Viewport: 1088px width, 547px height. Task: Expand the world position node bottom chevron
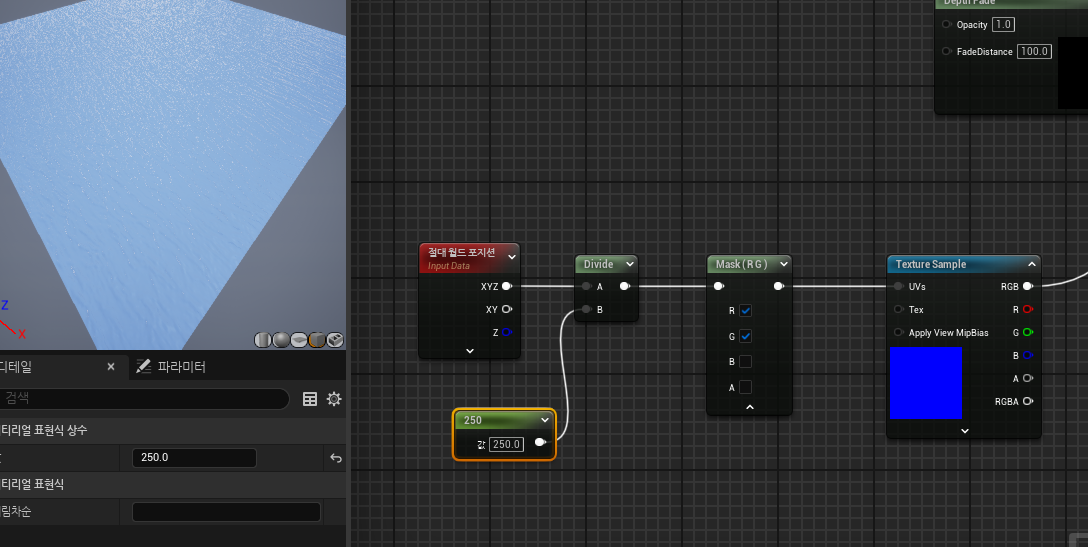tap(470, 351)
